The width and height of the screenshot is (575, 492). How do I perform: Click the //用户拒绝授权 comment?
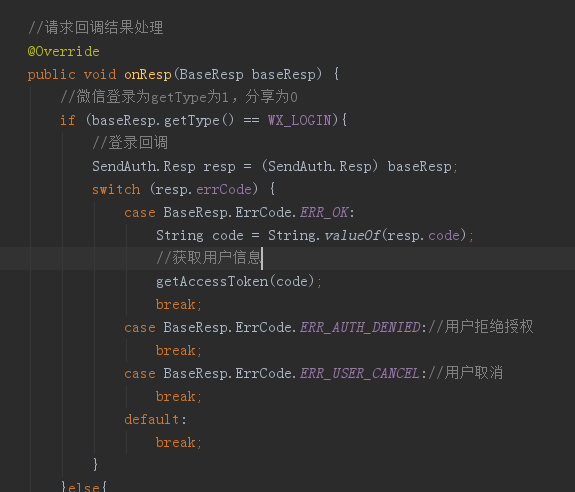point(480,327)
